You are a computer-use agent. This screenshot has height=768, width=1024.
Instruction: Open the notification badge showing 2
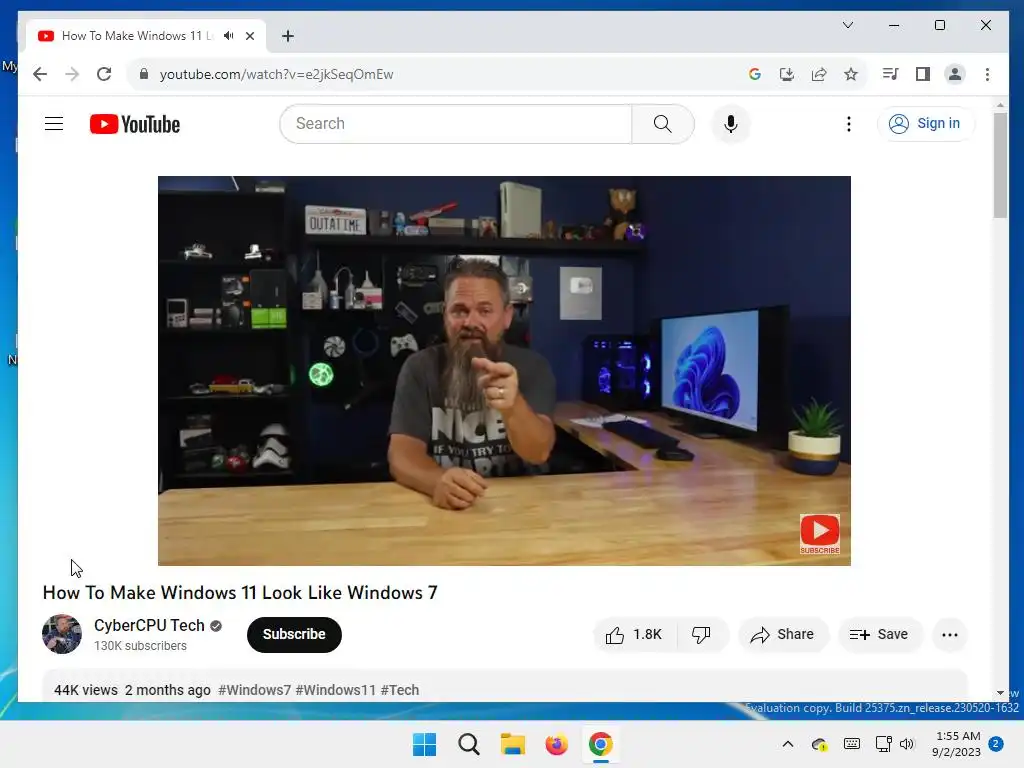point(996,744)
